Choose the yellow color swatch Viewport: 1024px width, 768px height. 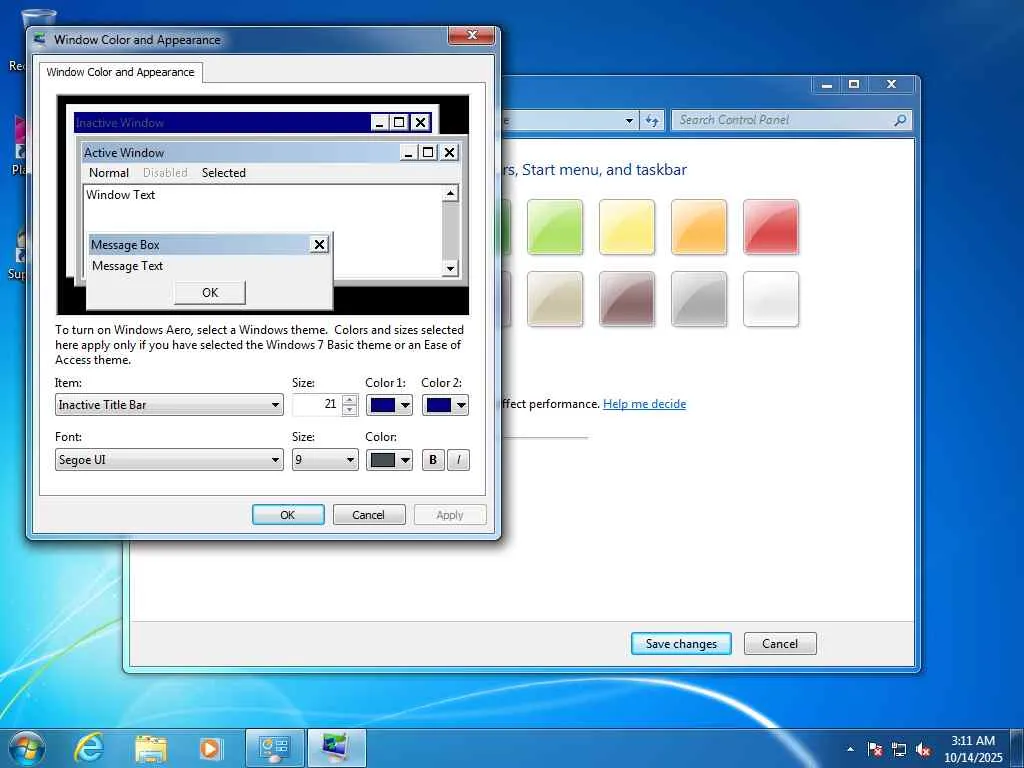[626, 227]
